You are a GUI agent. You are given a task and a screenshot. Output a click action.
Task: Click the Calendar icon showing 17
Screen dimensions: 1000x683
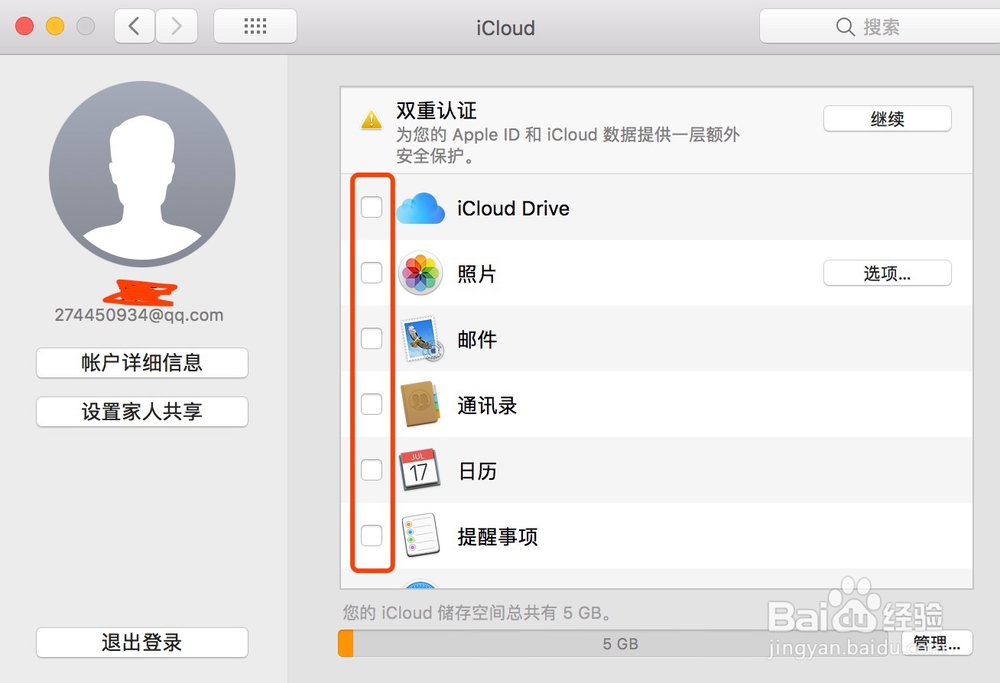coord(419,469)
